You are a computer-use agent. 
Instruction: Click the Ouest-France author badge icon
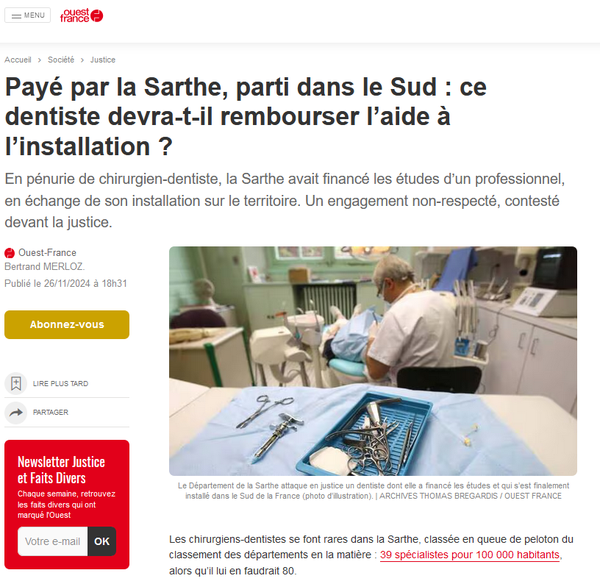pos(10,253)
